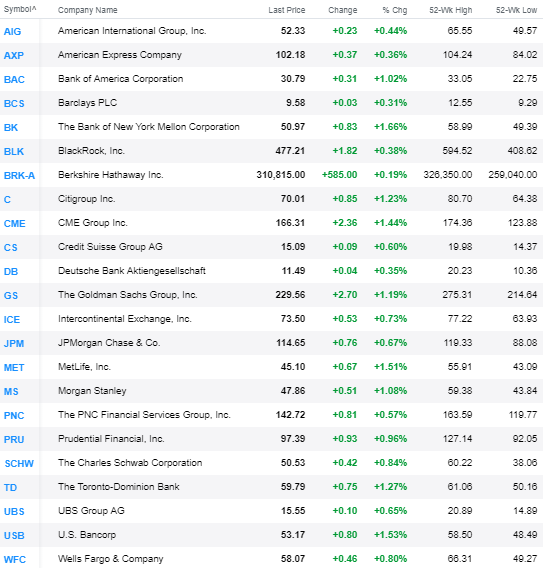Select Deutsche Bank Aktiengesellschaft name

(131, 271)
